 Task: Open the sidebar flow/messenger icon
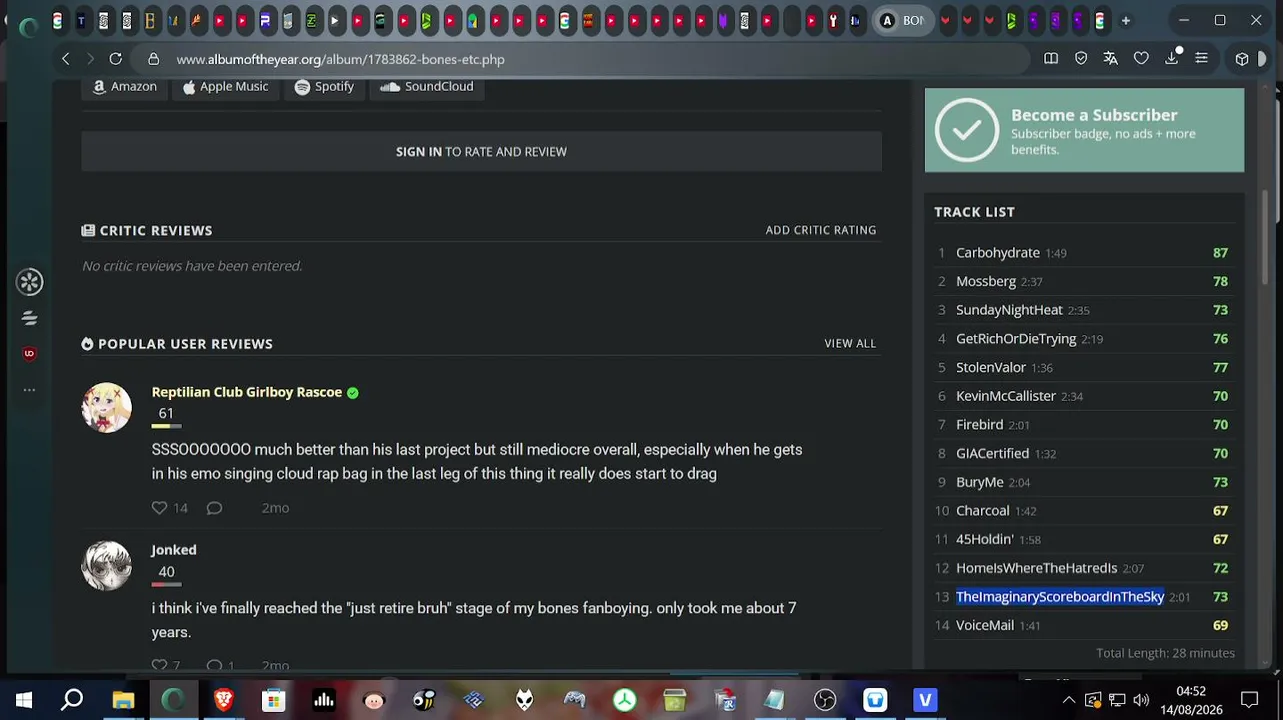click(x=30, y=318)
